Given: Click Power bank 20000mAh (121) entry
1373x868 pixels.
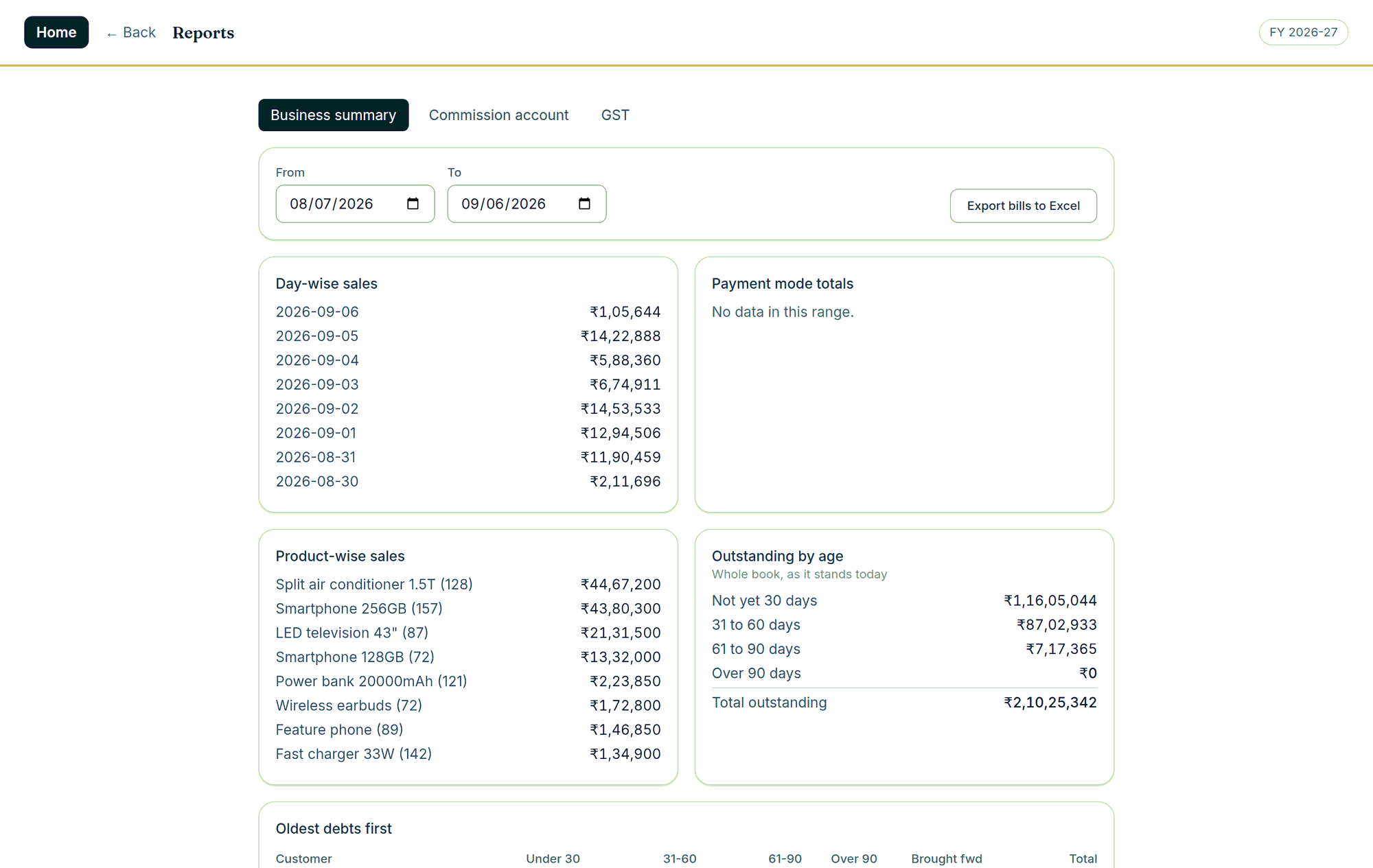Looking at the screenshot, I should click(371, 681).
